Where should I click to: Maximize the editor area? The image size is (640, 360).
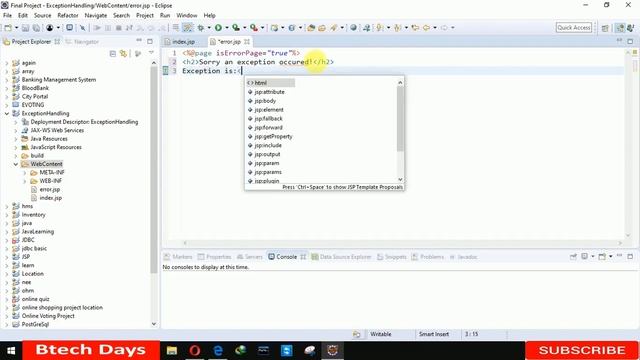(630, 41)
